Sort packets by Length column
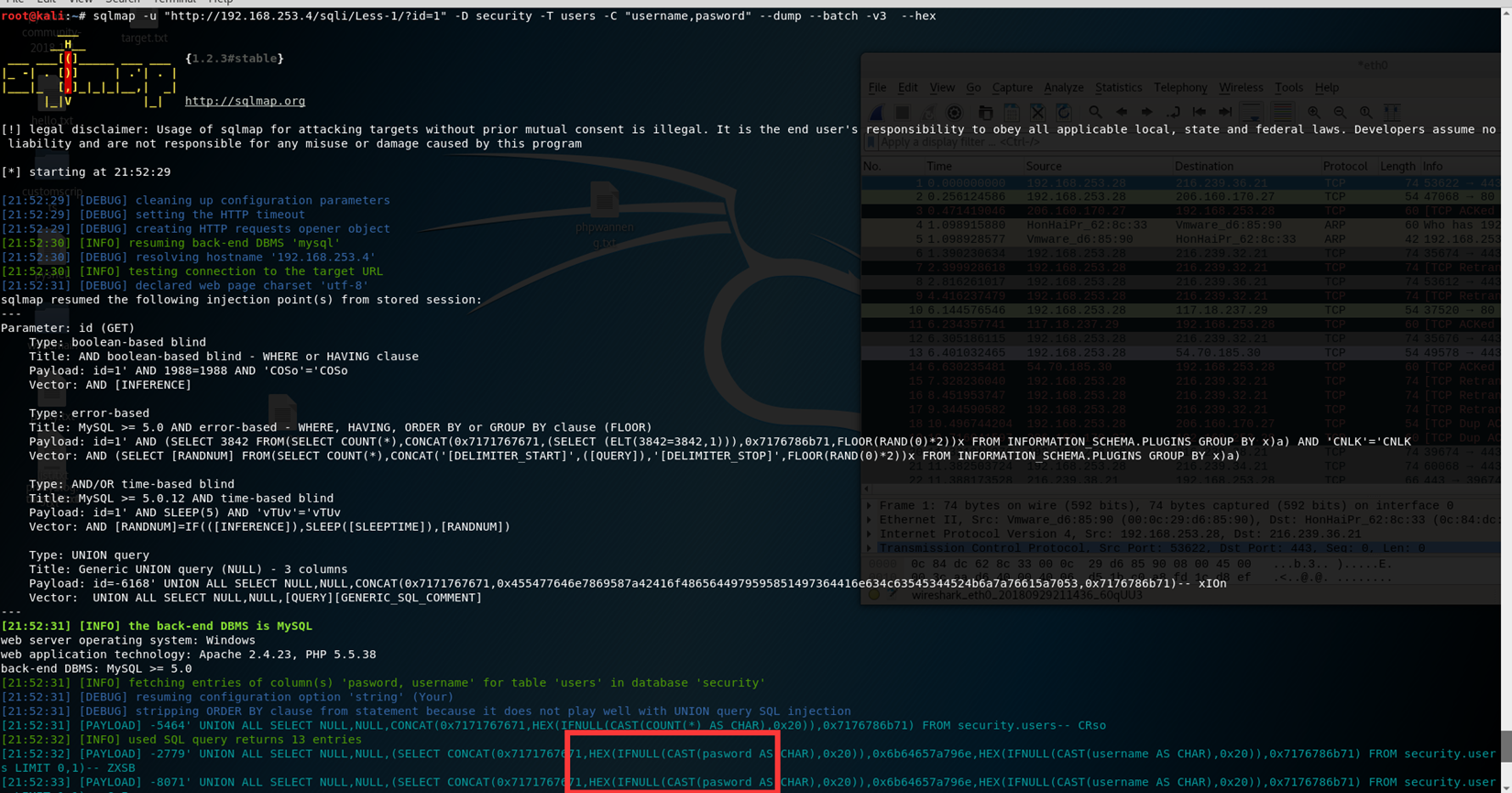This screenshot has width=1512, height=793. [1397, 167]
